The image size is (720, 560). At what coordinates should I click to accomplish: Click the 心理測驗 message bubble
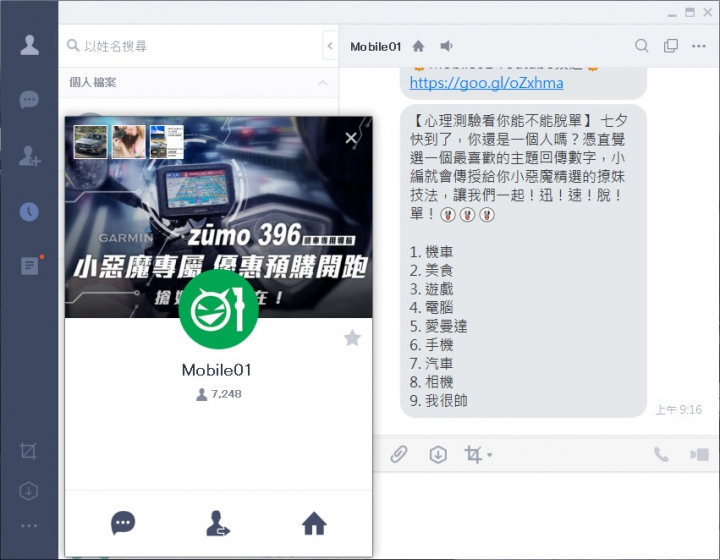(523, 261)
